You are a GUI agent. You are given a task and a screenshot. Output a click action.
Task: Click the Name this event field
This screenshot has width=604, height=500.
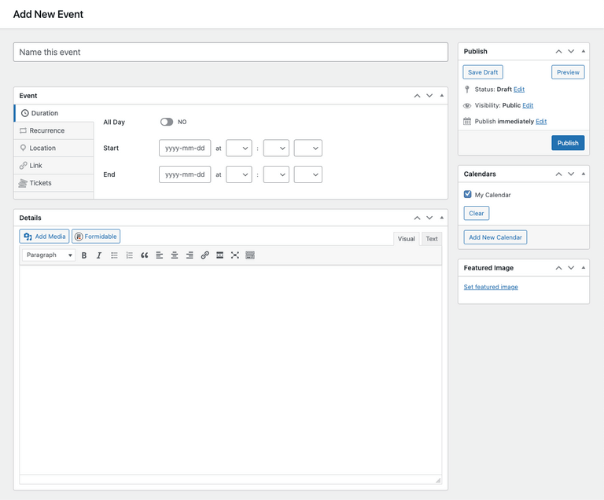tap(230, 52)
